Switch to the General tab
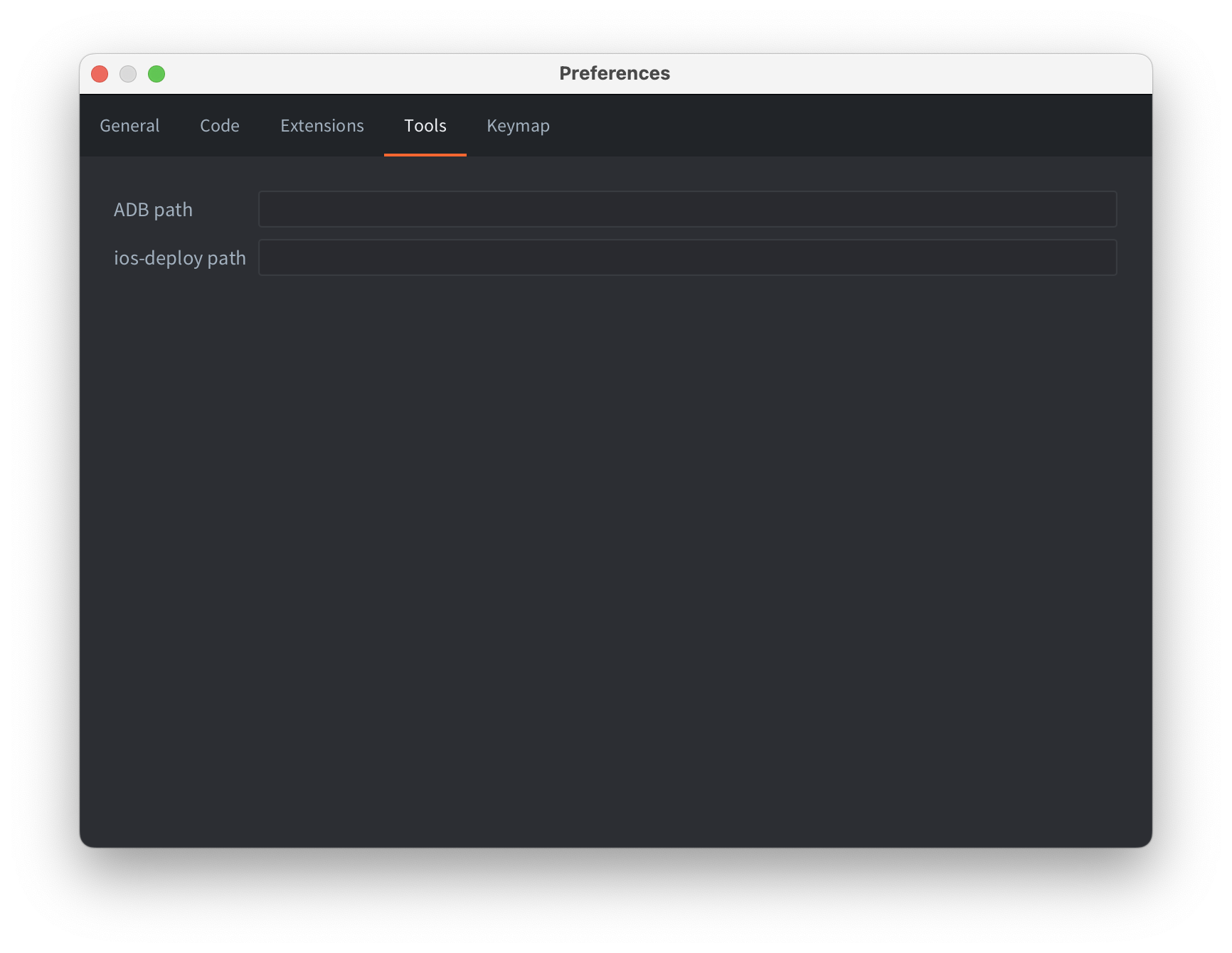Viewport: 1232px width, 953px height. pyautogui.click(x=129, y=126)
